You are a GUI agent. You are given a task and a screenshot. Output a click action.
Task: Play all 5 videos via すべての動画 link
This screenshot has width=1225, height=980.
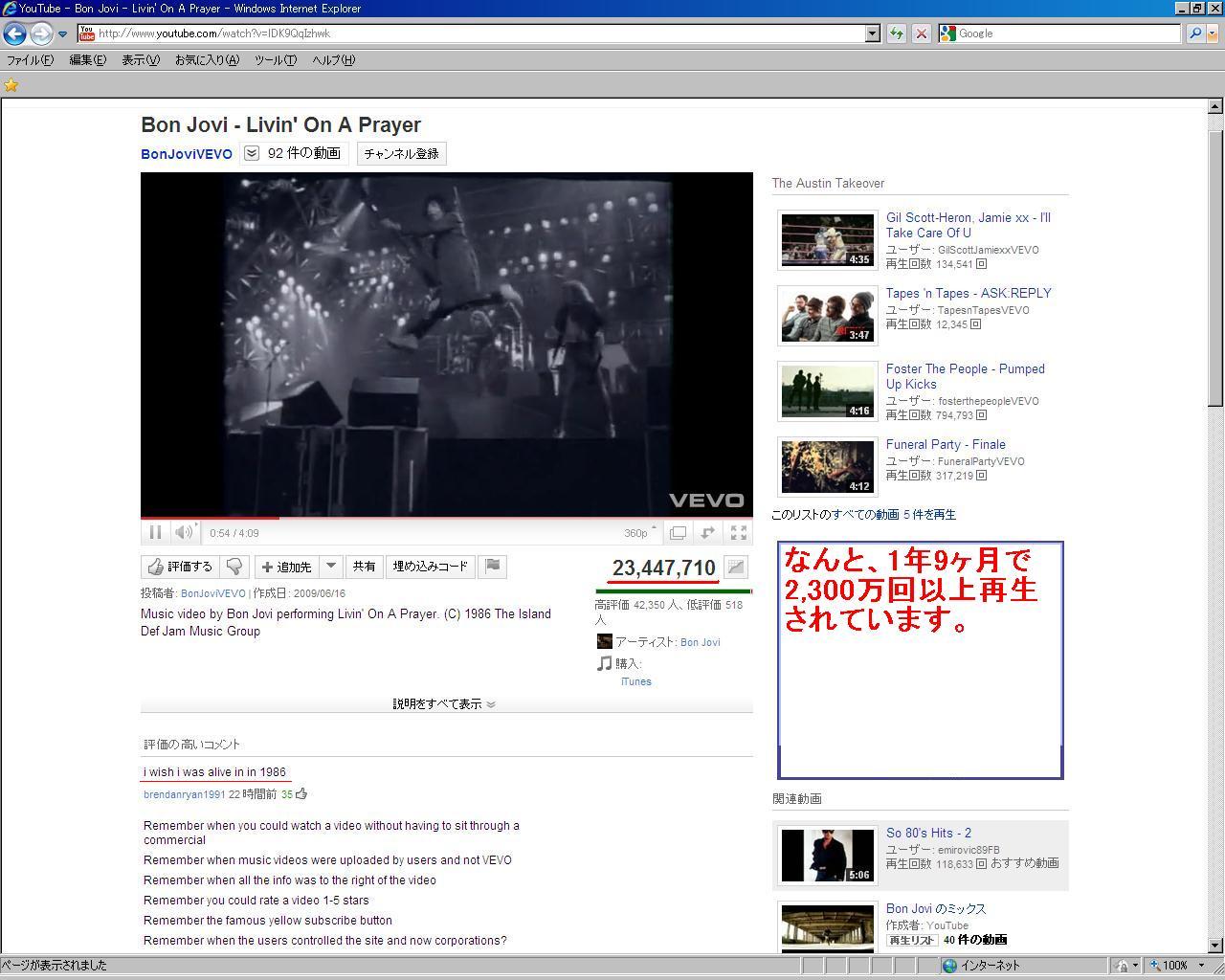894,515
